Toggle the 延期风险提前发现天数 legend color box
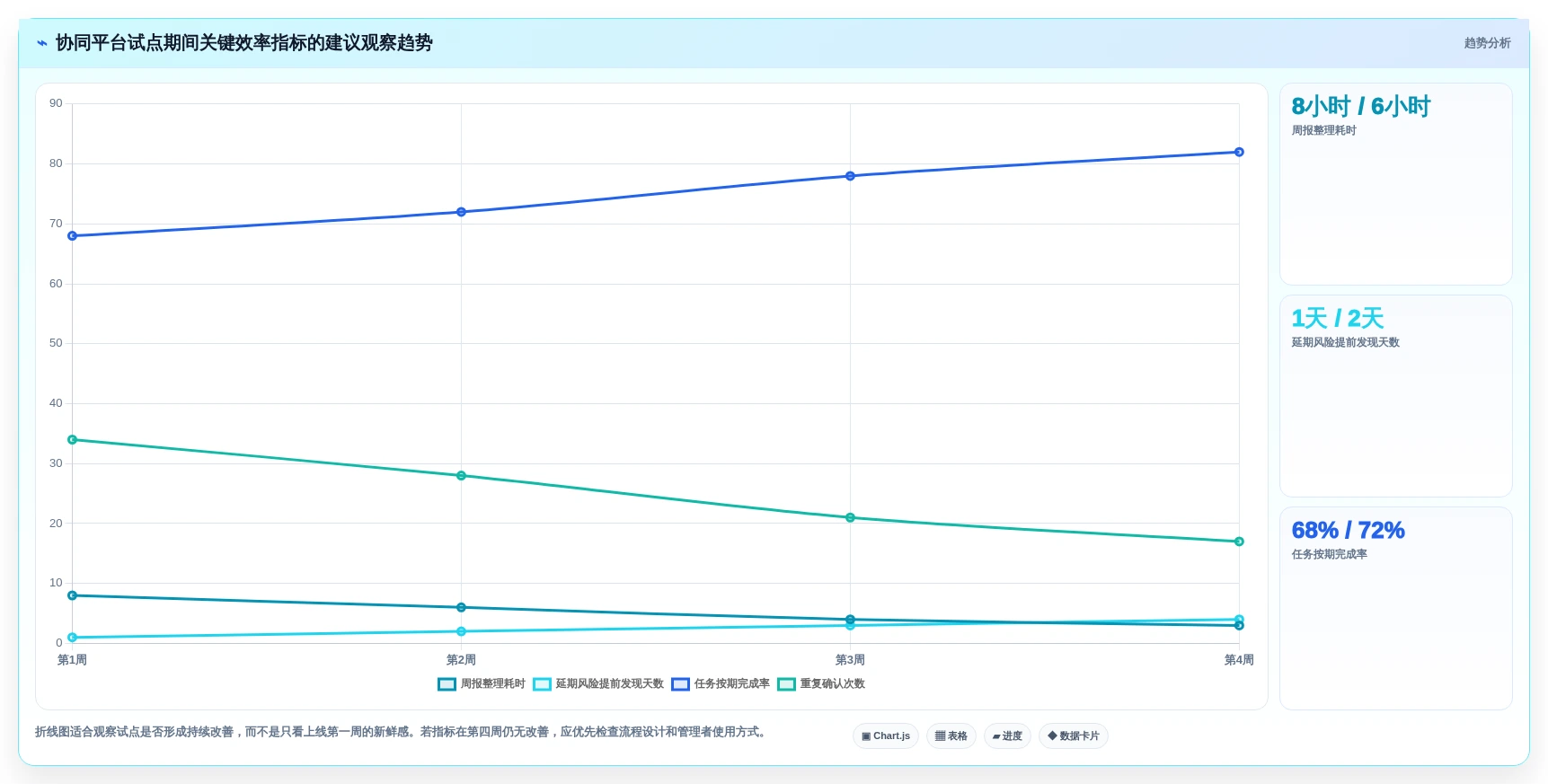 (x=542, y=684)
